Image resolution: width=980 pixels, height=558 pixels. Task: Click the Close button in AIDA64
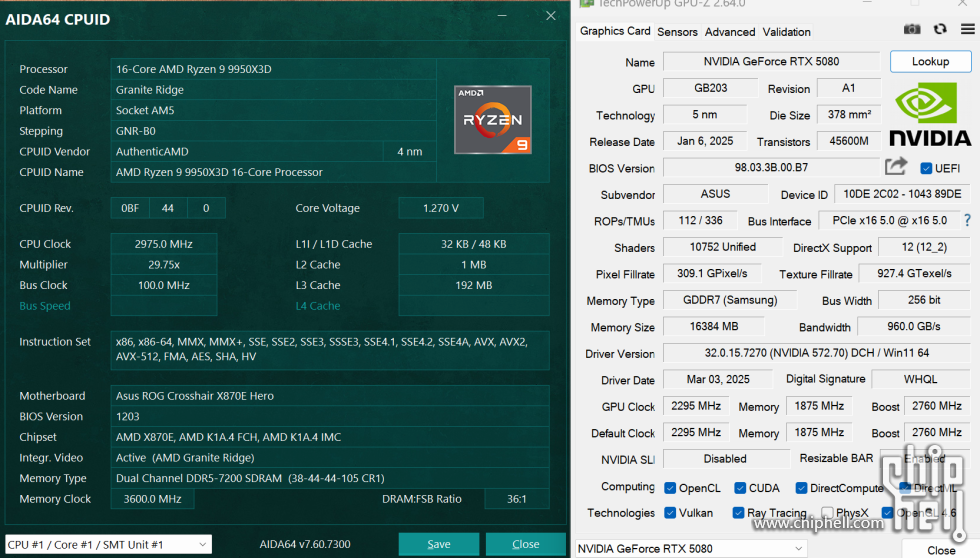(x=526, y=544)
